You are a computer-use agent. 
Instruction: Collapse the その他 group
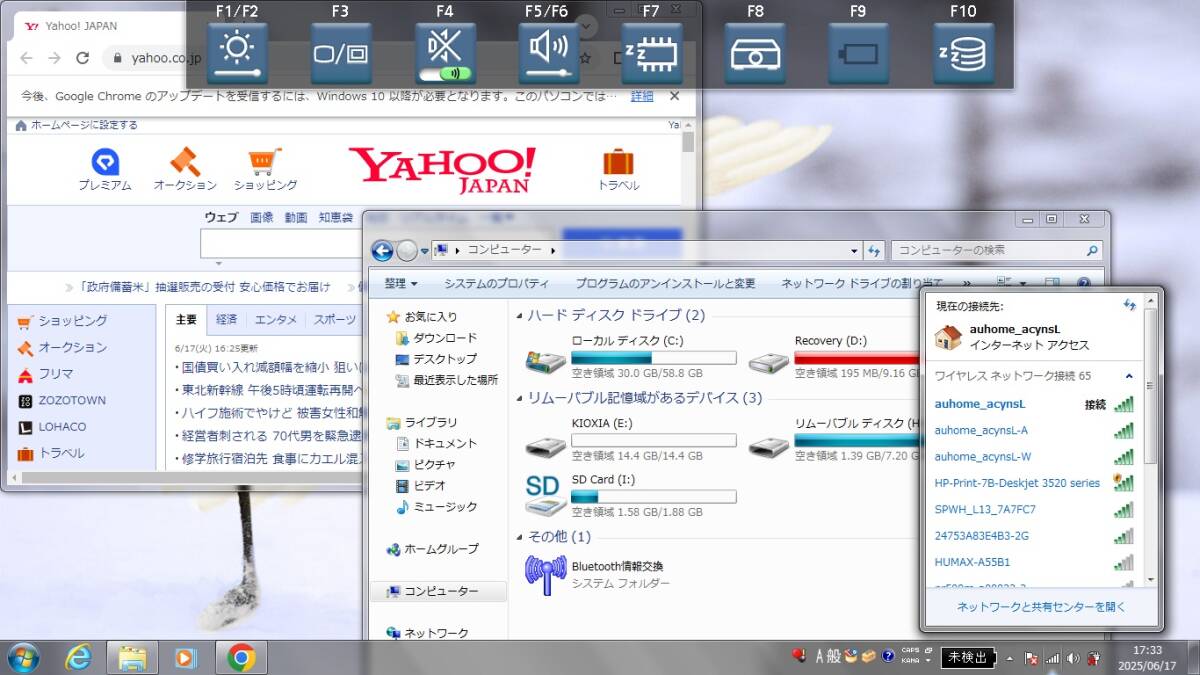(519, 537)
